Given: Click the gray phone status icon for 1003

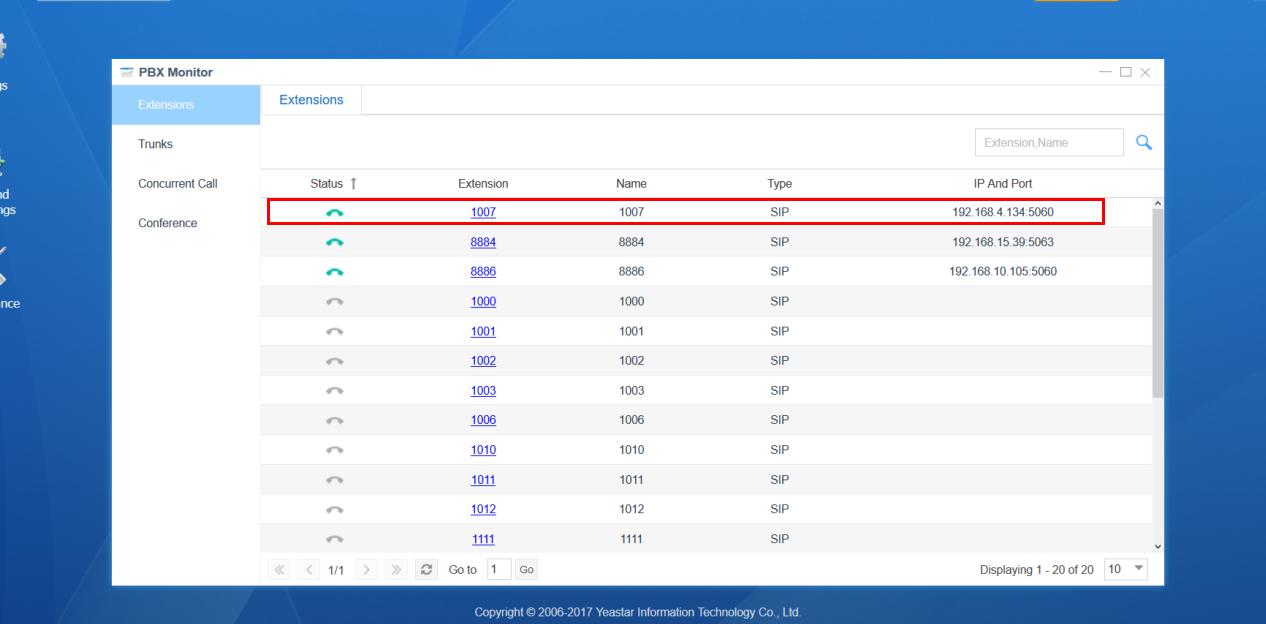Looking at the screenshot, I should pos(334,391).
